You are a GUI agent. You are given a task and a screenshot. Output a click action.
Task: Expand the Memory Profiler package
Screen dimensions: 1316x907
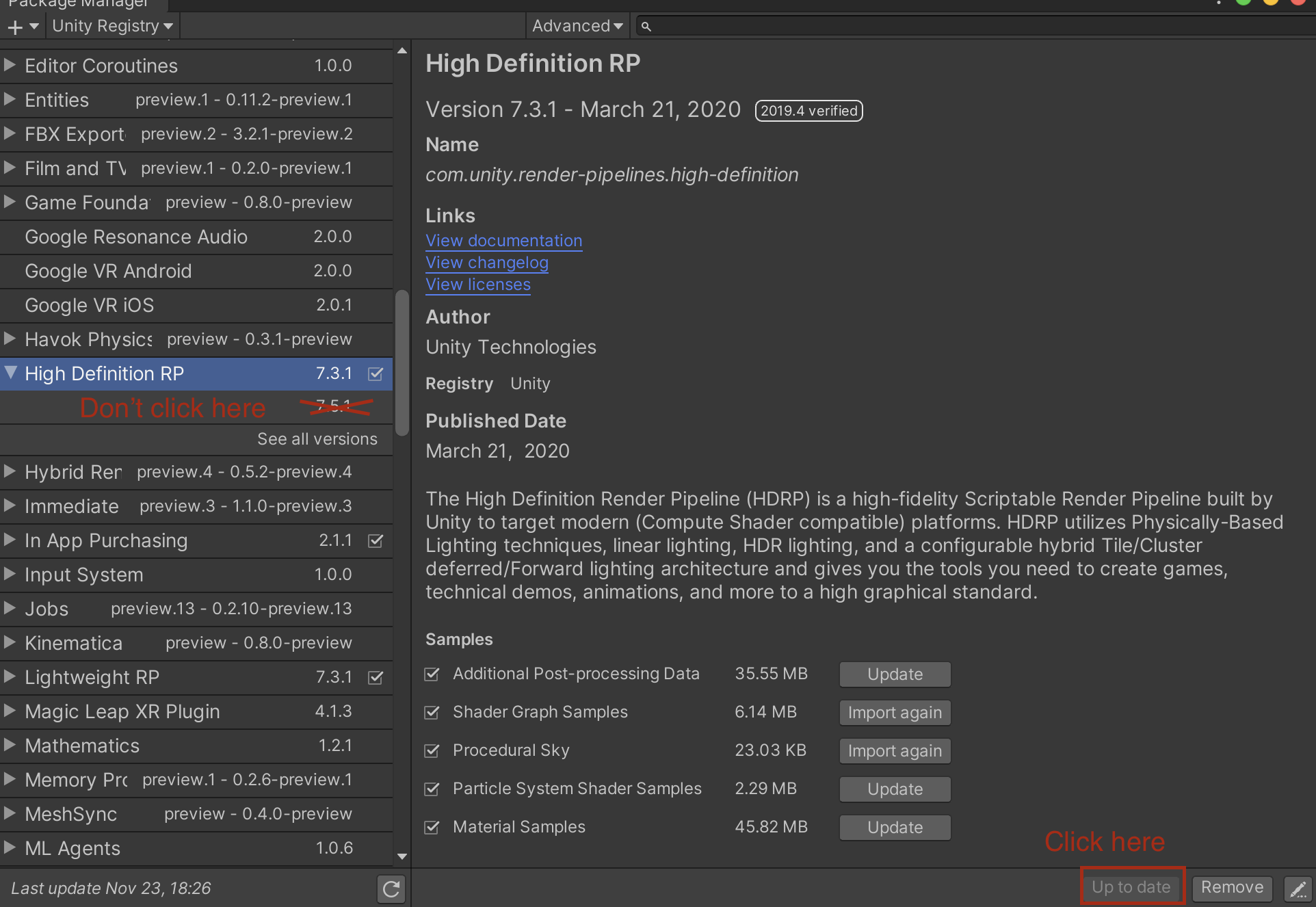[x=10, y=779]
